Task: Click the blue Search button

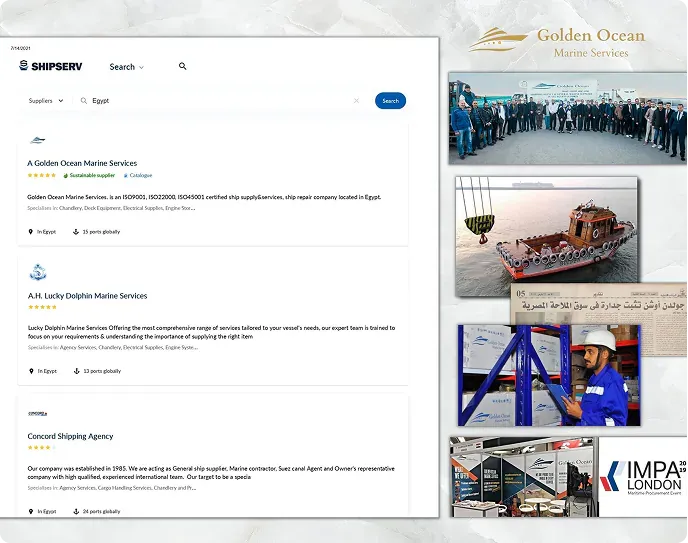Action: (390, 101)
